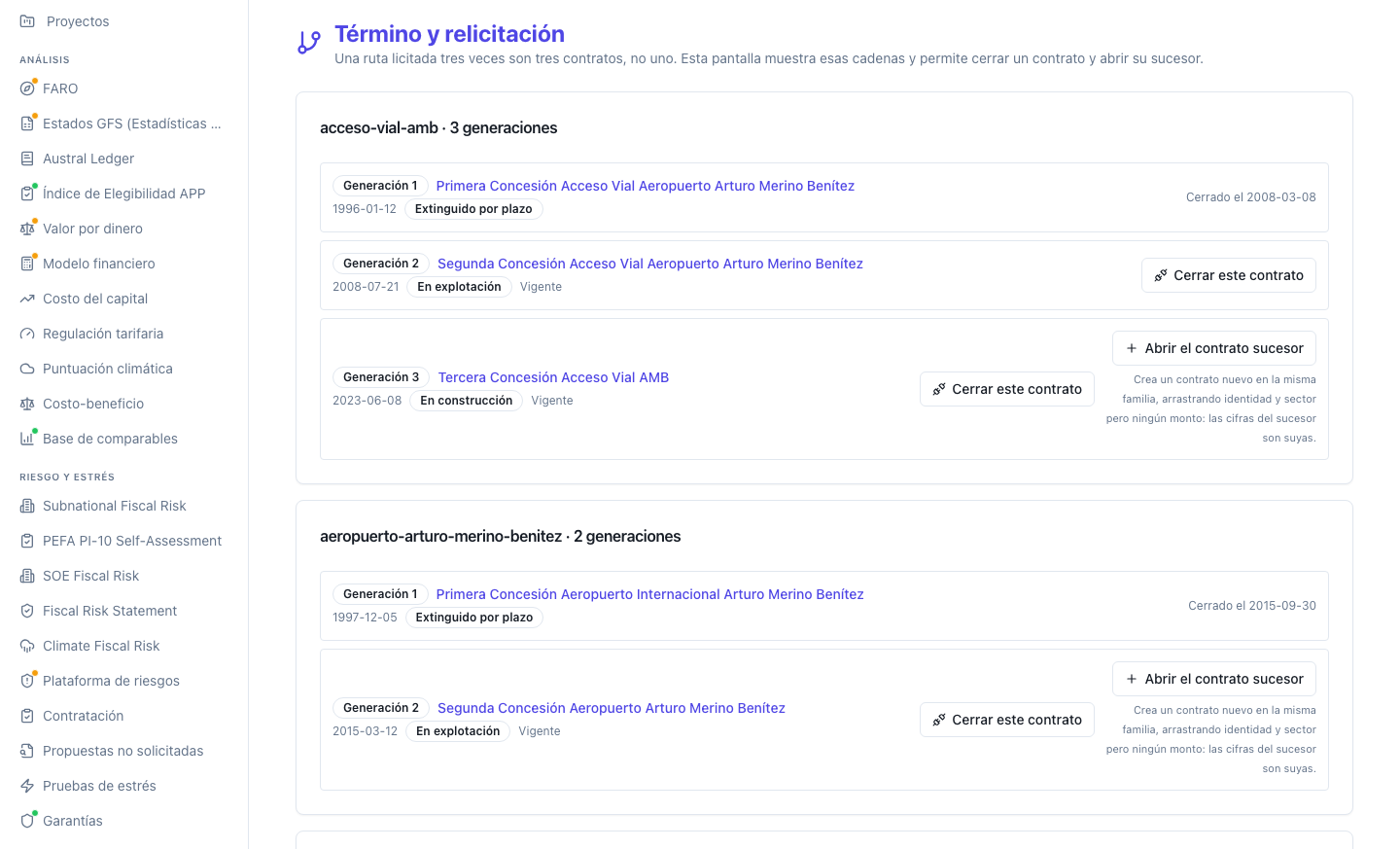
Task: Open the Fiscal Risk Statement shield icon
Action: coord(27,611)
